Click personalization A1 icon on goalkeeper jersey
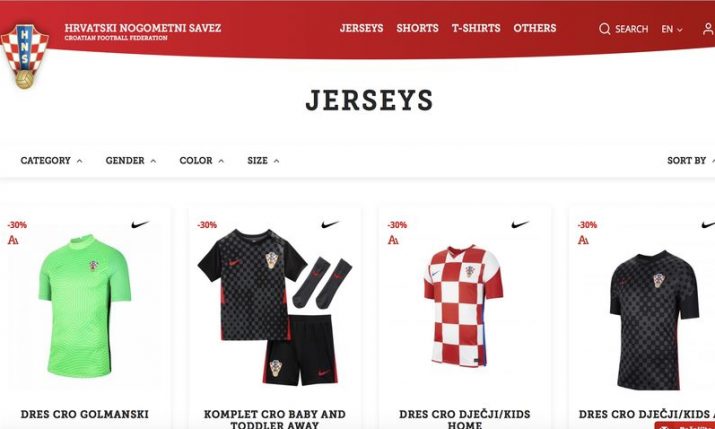Viewport: 715px width, 429px height. [13, 240]
